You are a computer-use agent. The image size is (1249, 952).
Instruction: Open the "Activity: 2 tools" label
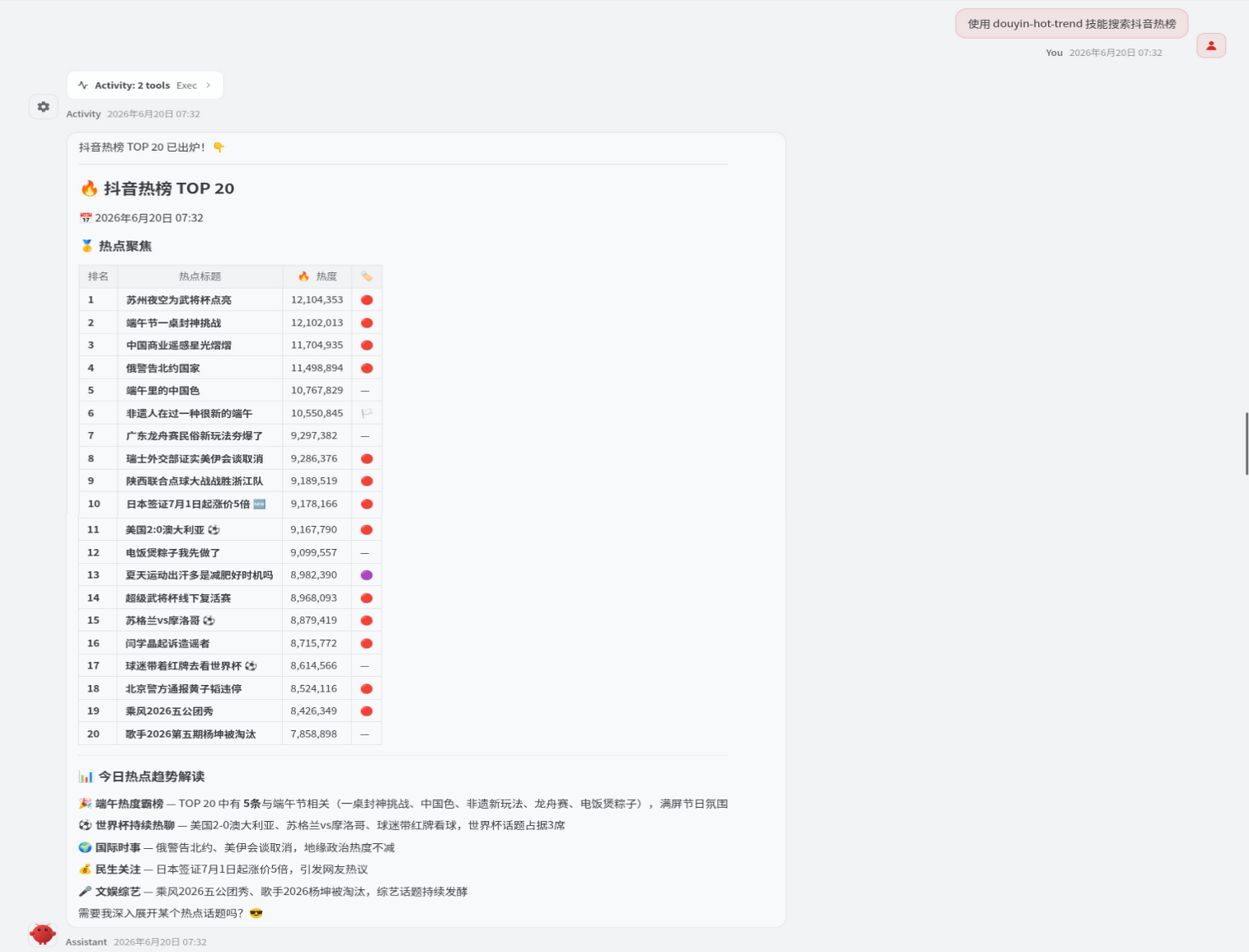click(132, 86)
